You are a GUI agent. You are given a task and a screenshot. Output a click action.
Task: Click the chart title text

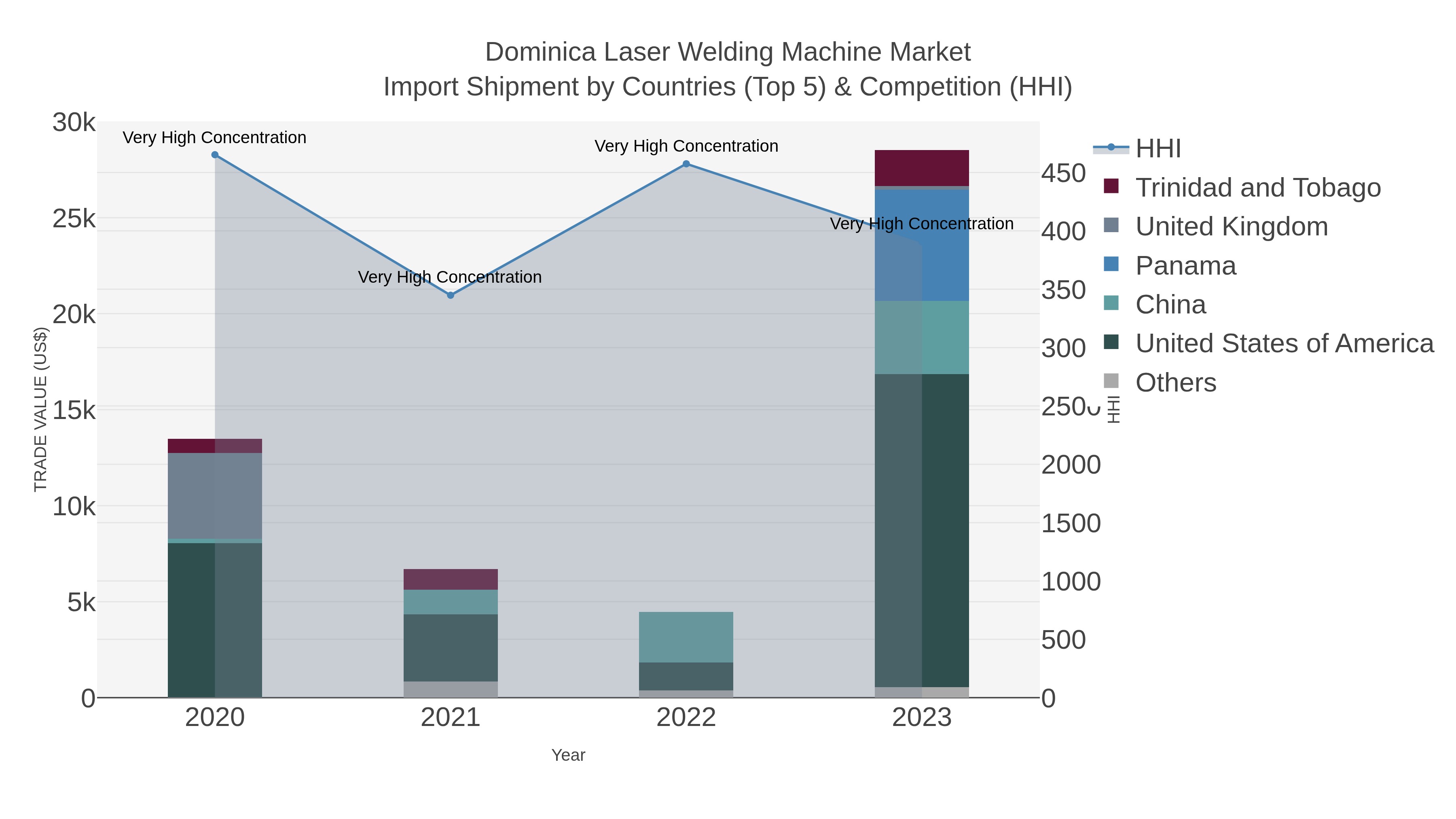[728, 69]
